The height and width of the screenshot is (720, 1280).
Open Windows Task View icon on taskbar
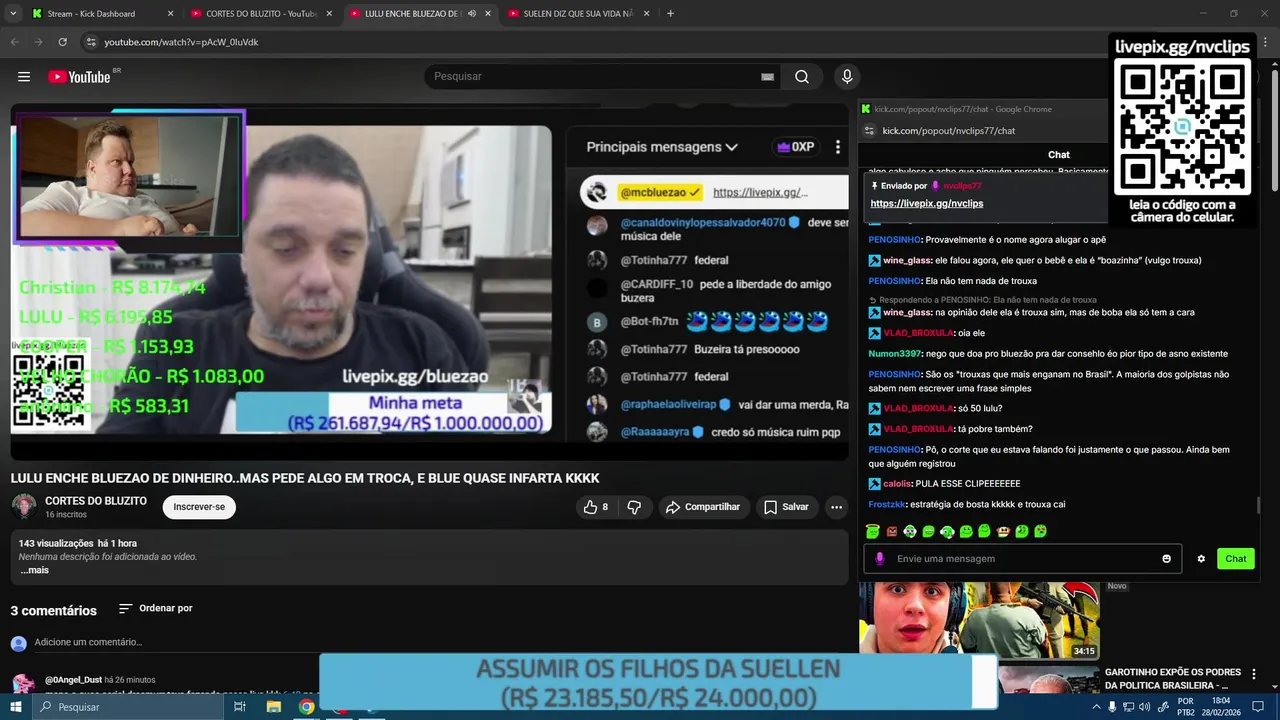coord(240,707)
